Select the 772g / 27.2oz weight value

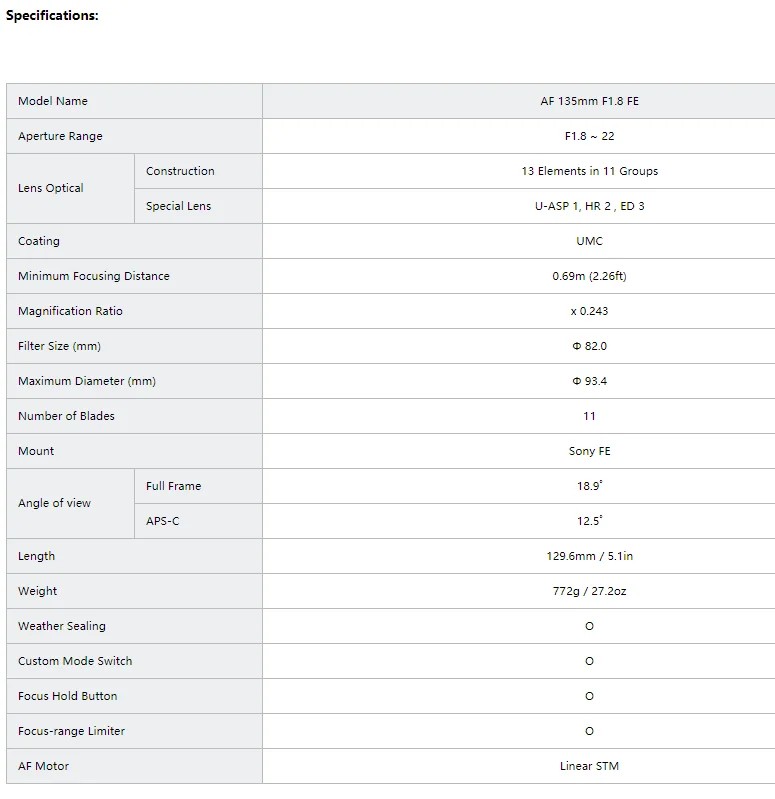coord(589,591)
